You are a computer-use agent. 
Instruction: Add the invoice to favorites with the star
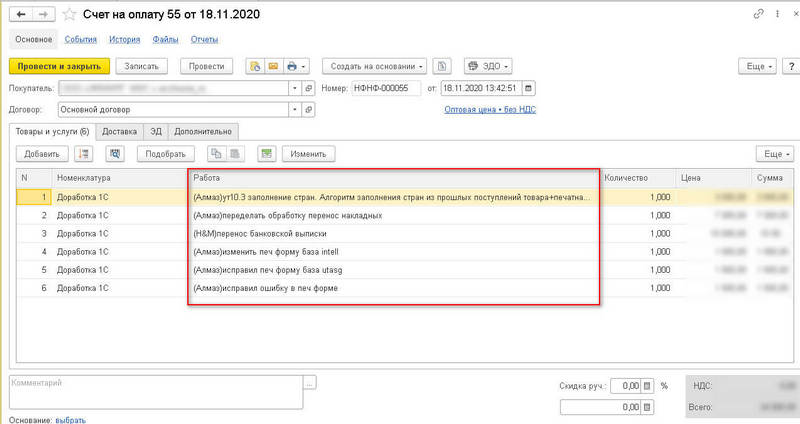click(68, 15)
